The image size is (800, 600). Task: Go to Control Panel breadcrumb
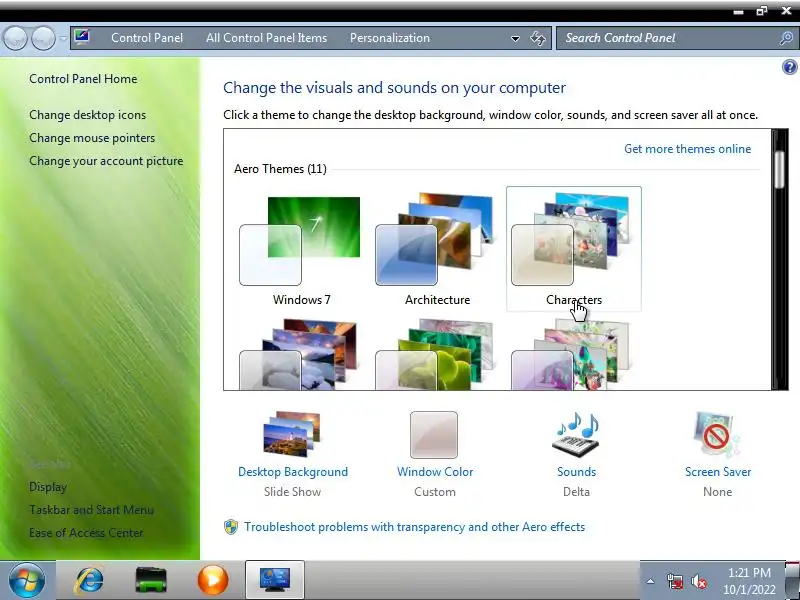147,38
